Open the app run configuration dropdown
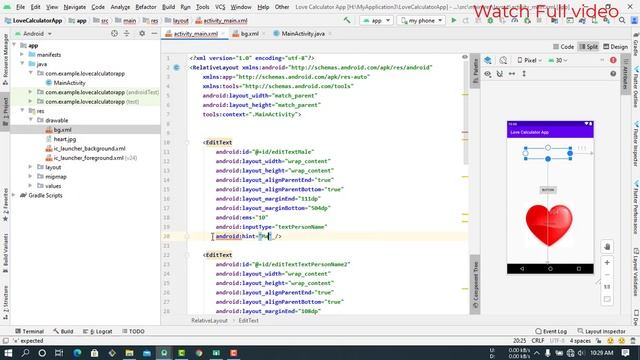 click(x=376, y=20)
